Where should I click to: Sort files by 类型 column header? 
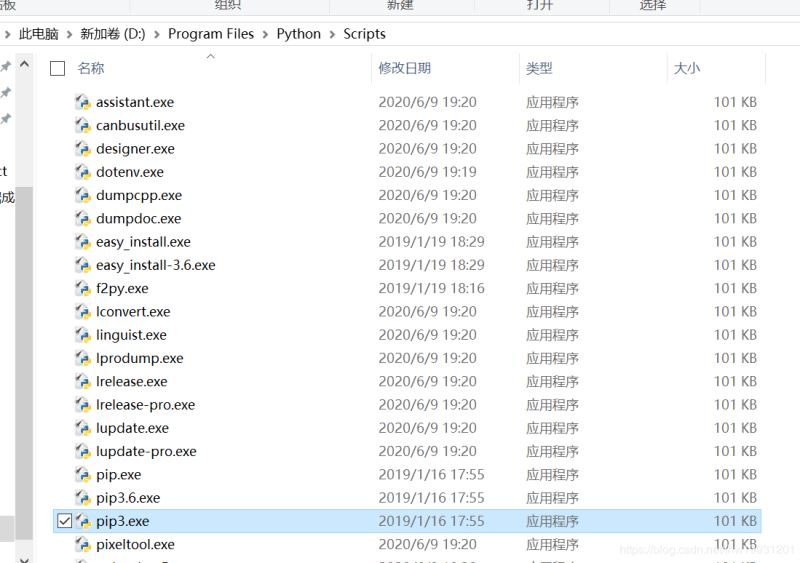tap(539, 68)
